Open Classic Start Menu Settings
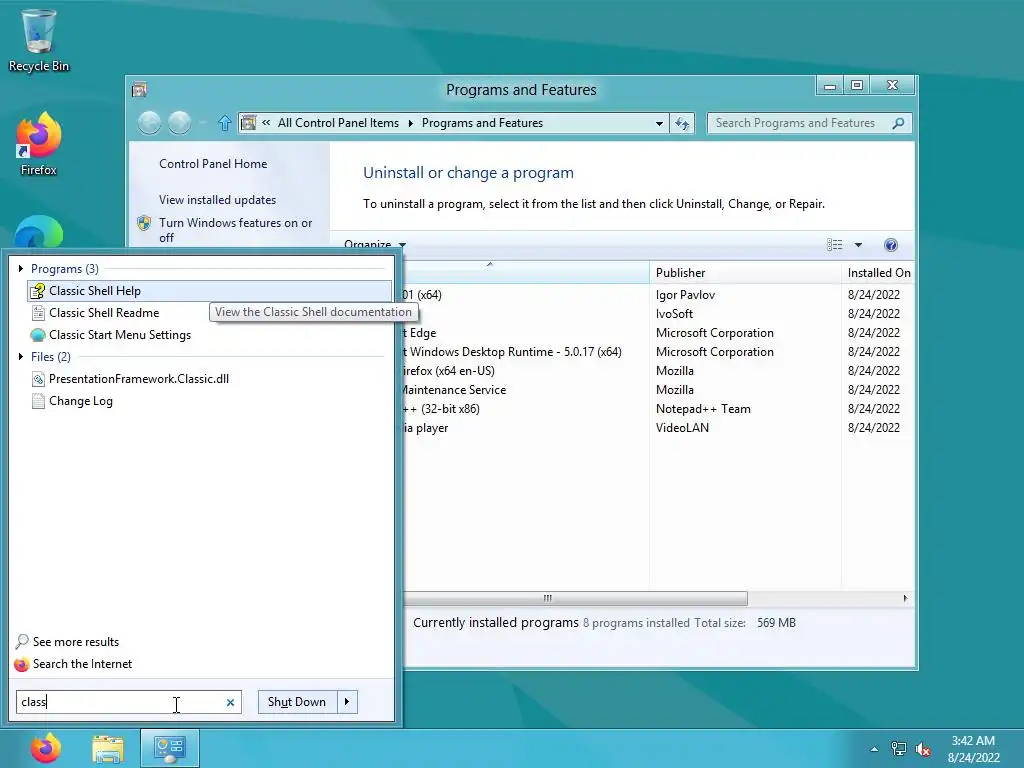The width and height of the screenshot is (1024, 768). (x=111, y=335)
